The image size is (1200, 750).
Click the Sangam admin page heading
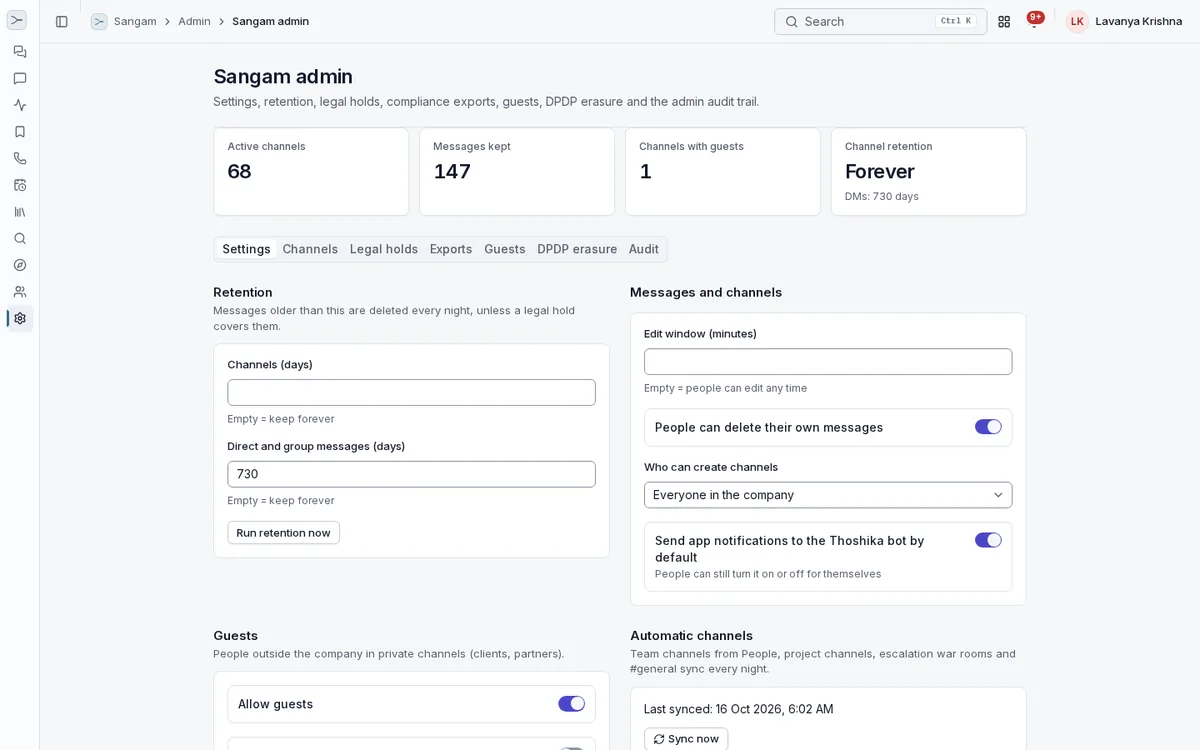tap(283, 76)
